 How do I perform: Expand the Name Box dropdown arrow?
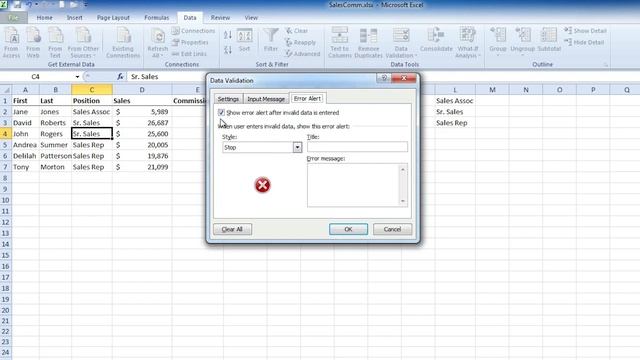[x=77, y=77]
